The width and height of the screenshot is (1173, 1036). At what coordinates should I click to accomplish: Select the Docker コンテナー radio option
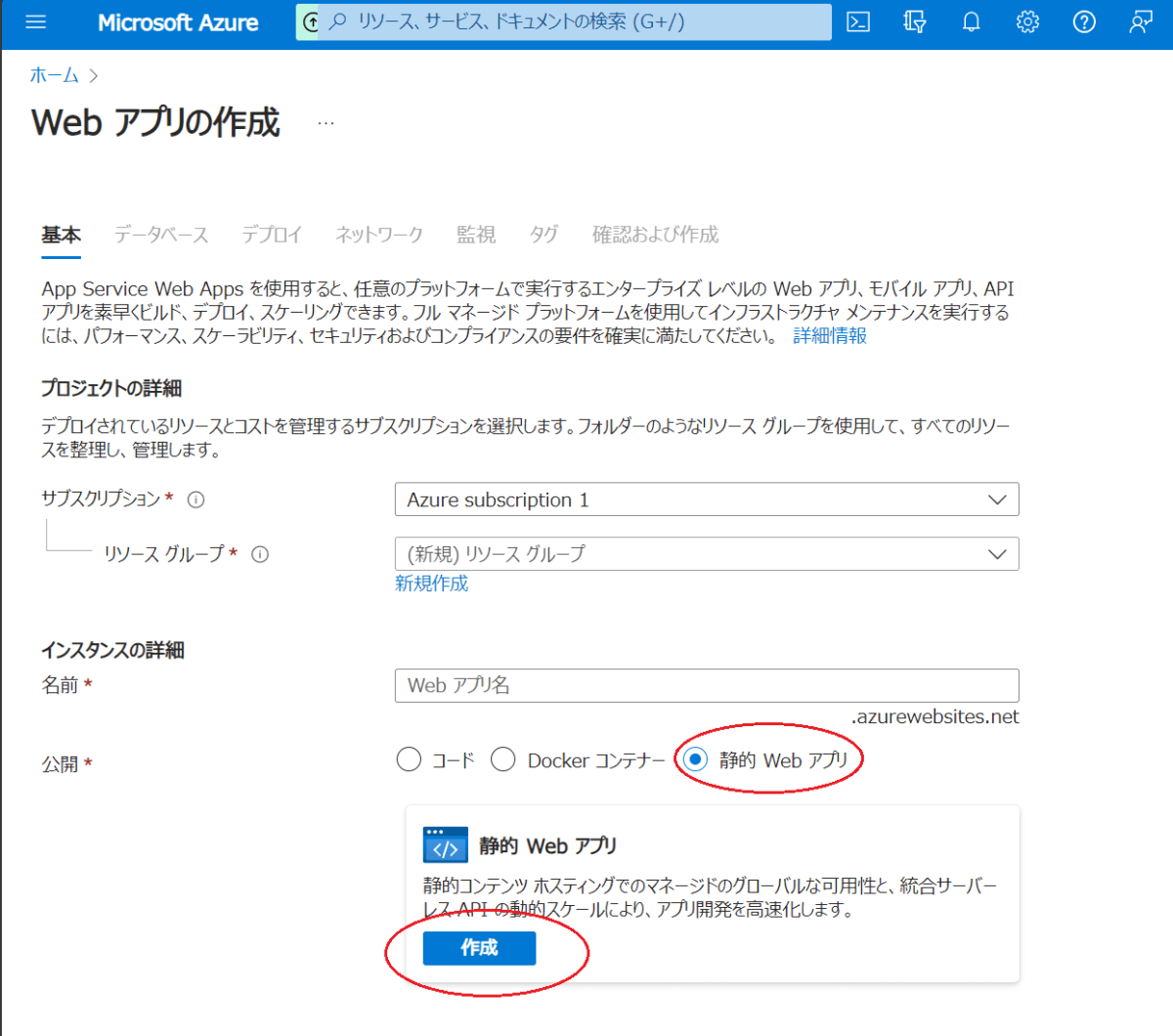click(x=502, y=759)
